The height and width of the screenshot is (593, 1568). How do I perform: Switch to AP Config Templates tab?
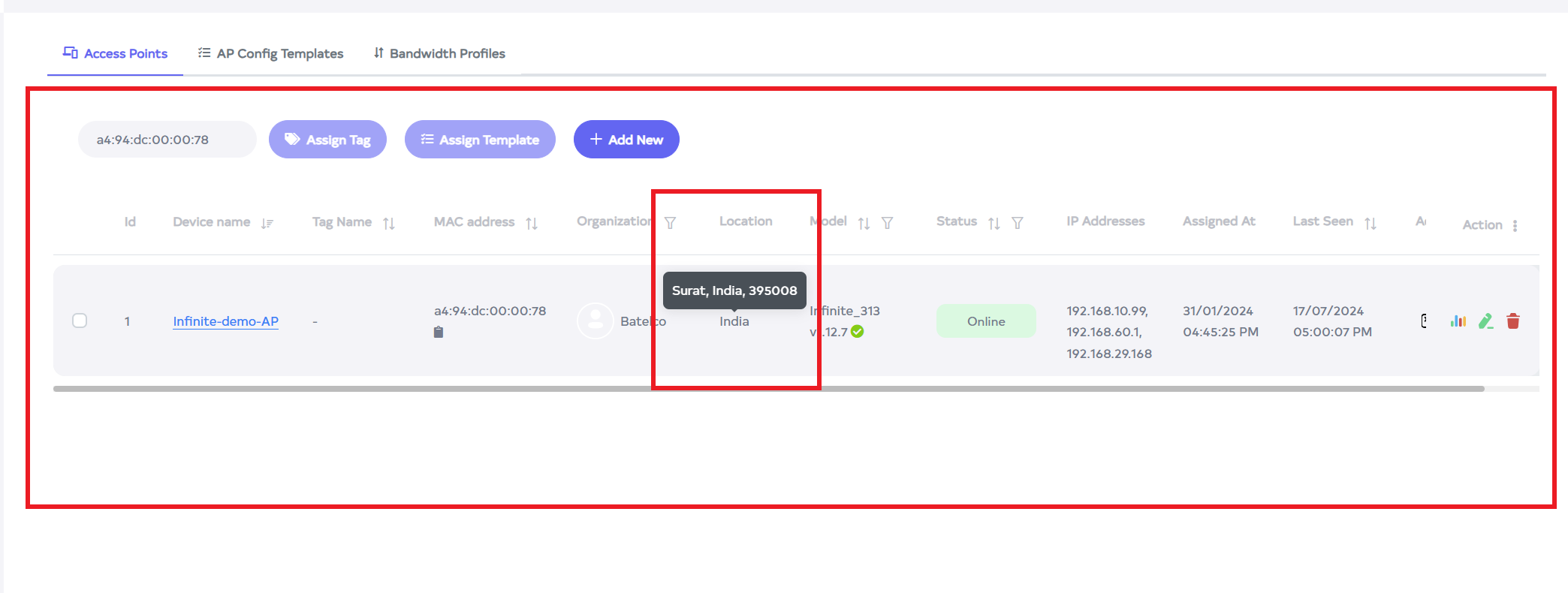(271, 53)
